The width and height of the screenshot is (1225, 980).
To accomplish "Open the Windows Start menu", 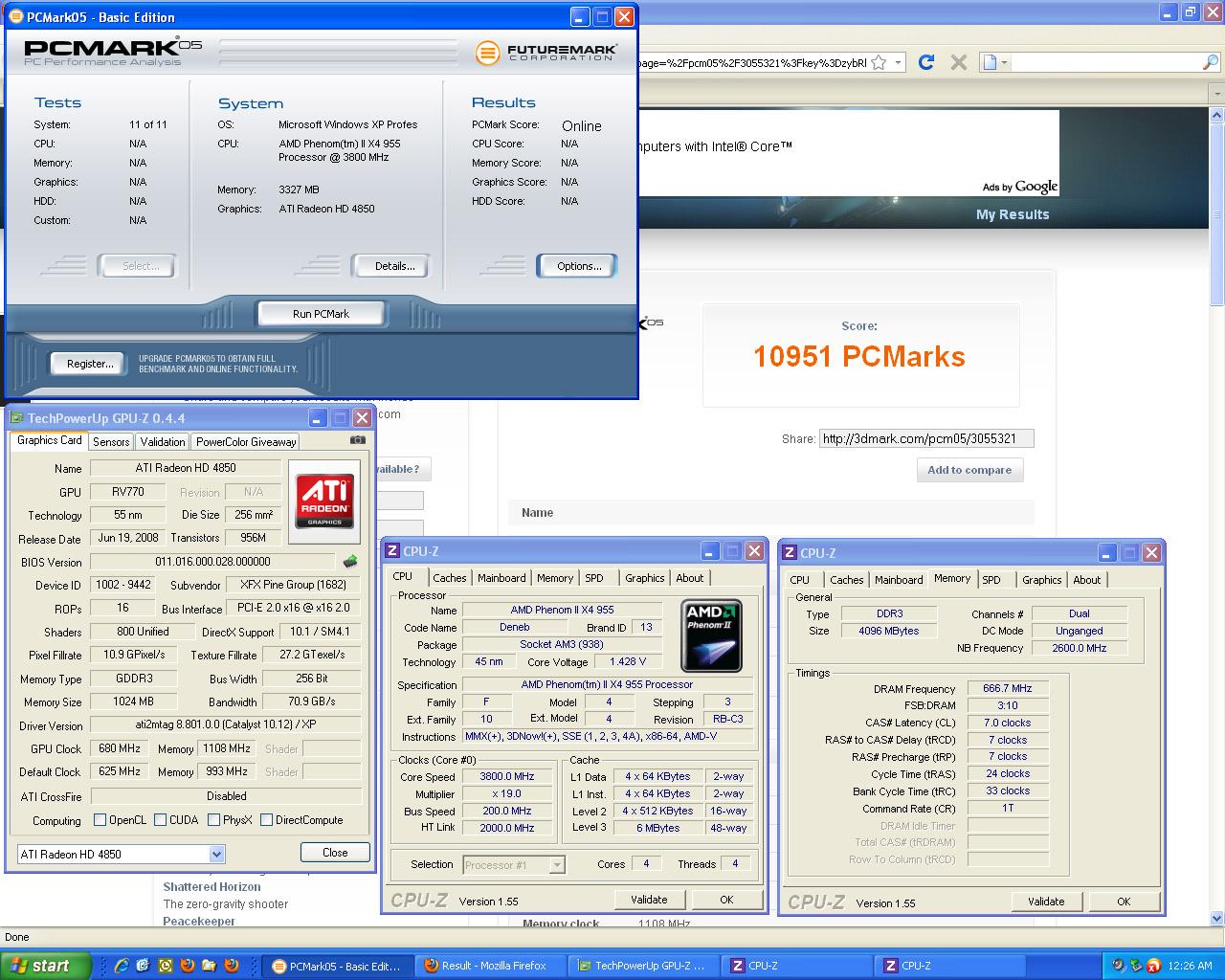I will (45, 966).
